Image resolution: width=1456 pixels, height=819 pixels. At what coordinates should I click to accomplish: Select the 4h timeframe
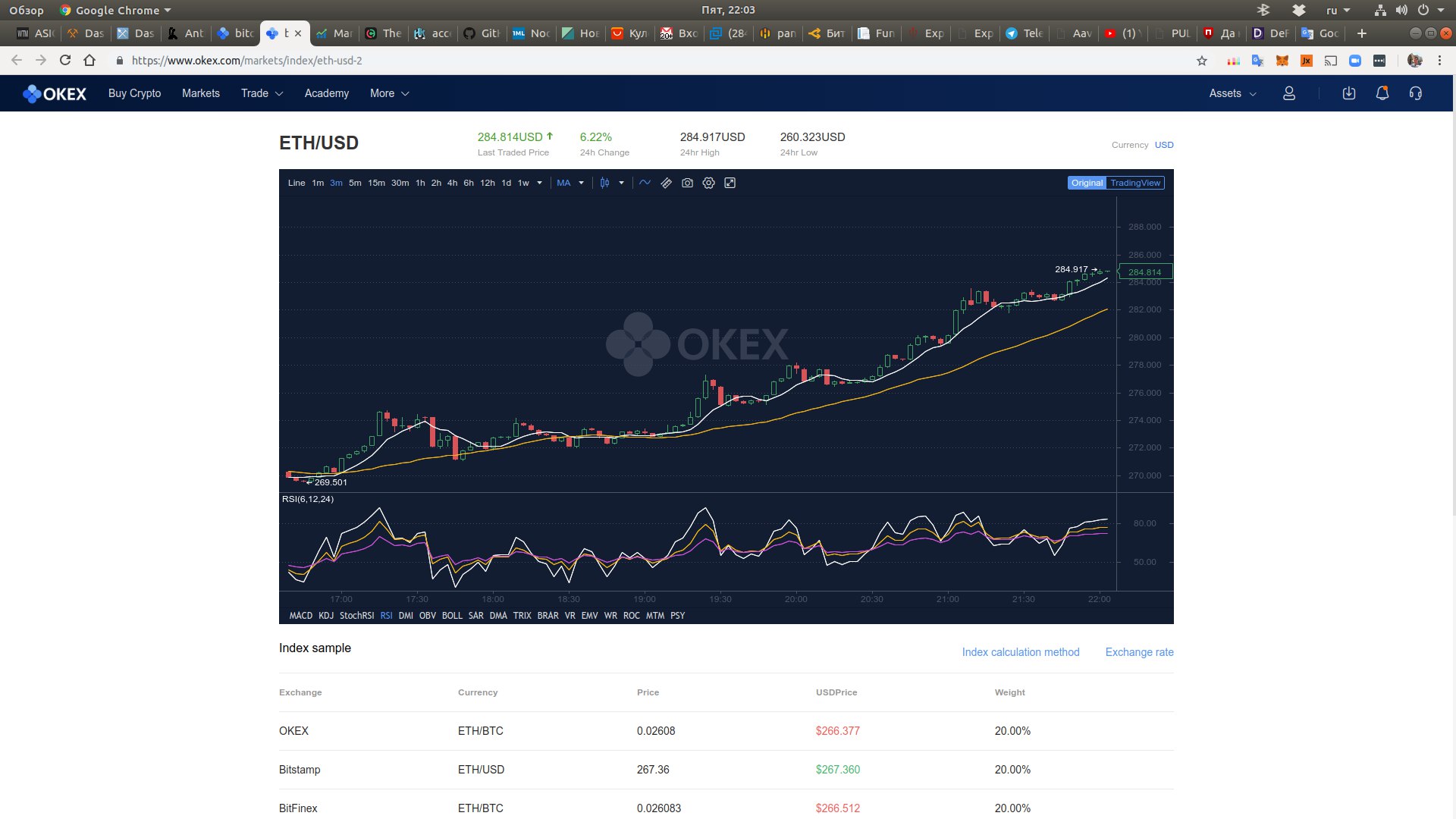pos(452,183)
